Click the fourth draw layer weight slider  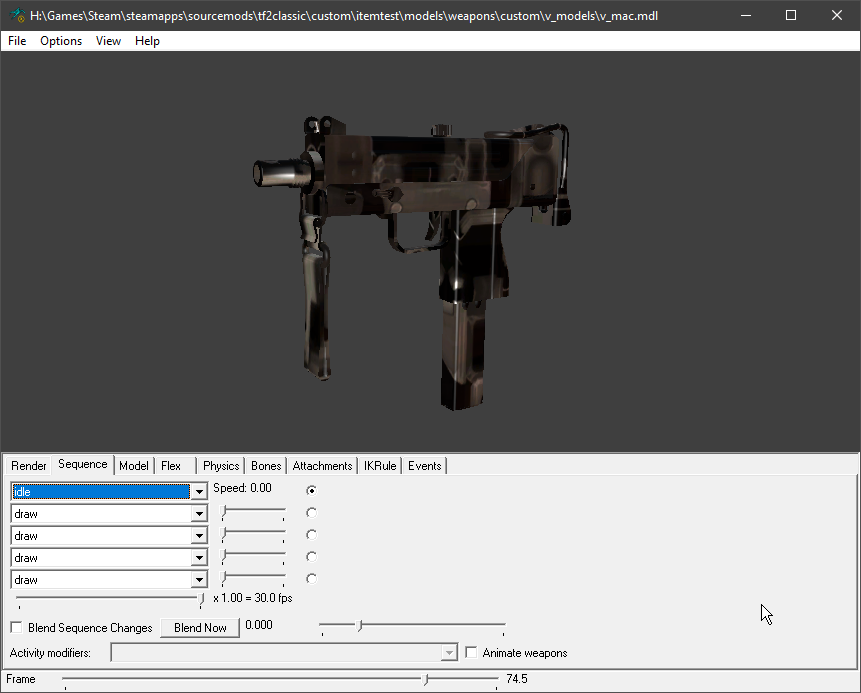[x=253, y=579]
